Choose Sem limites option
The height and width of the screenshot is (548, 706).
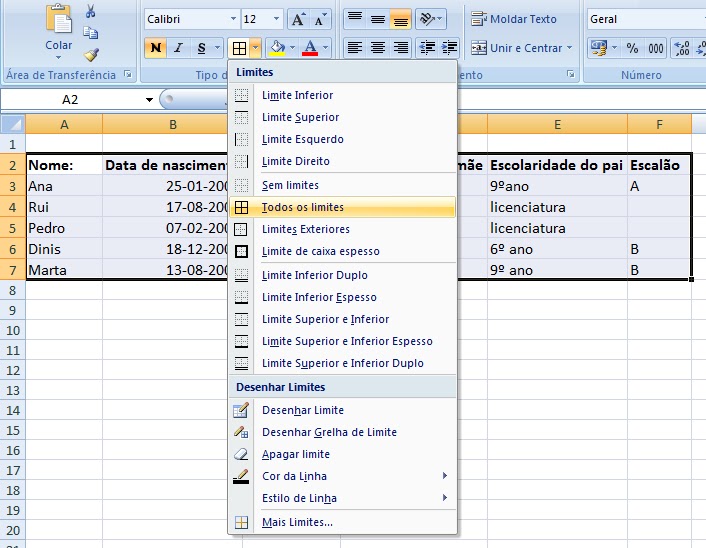pos(342,185)
